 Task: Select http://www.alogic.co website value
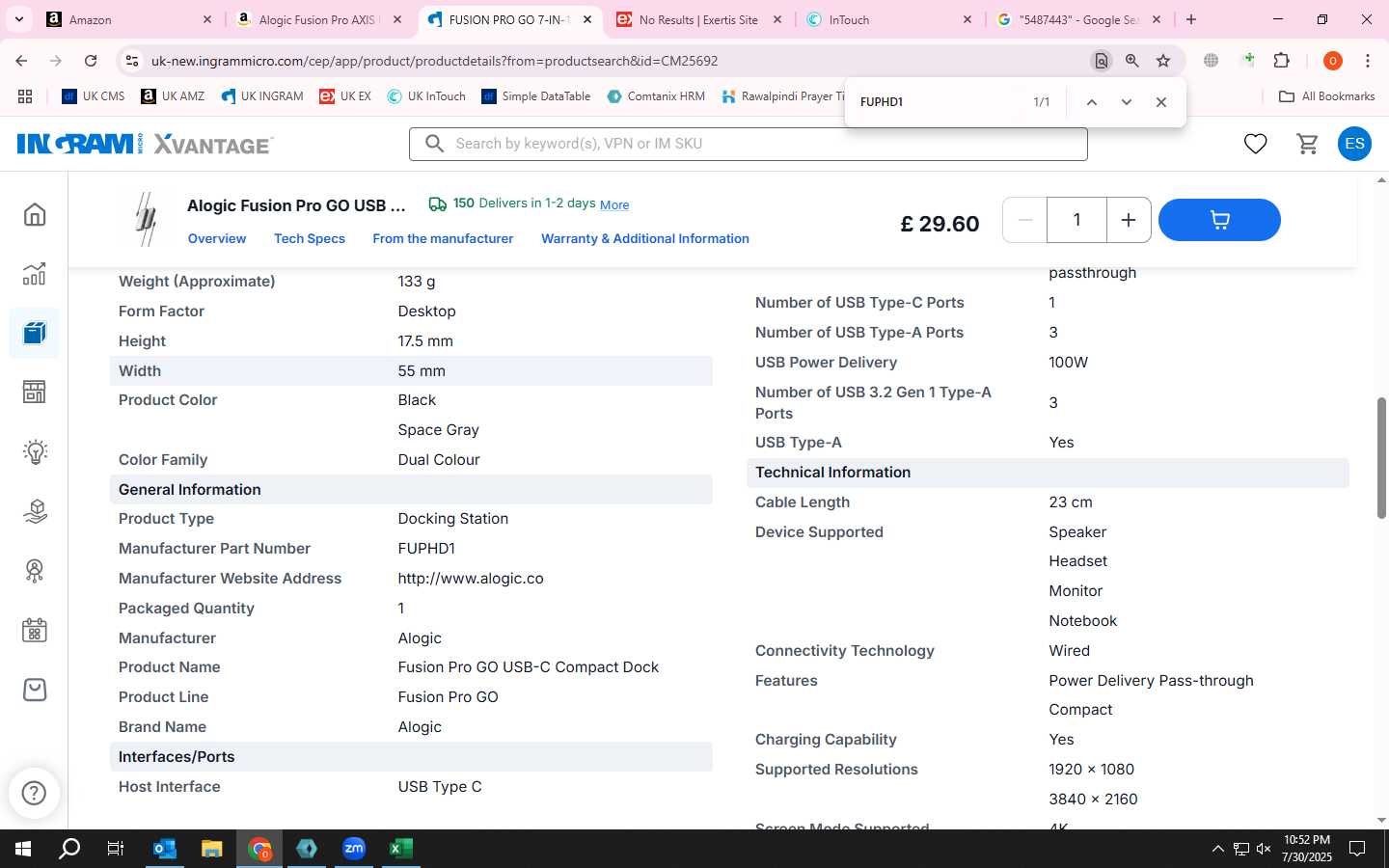pos(471,579)
